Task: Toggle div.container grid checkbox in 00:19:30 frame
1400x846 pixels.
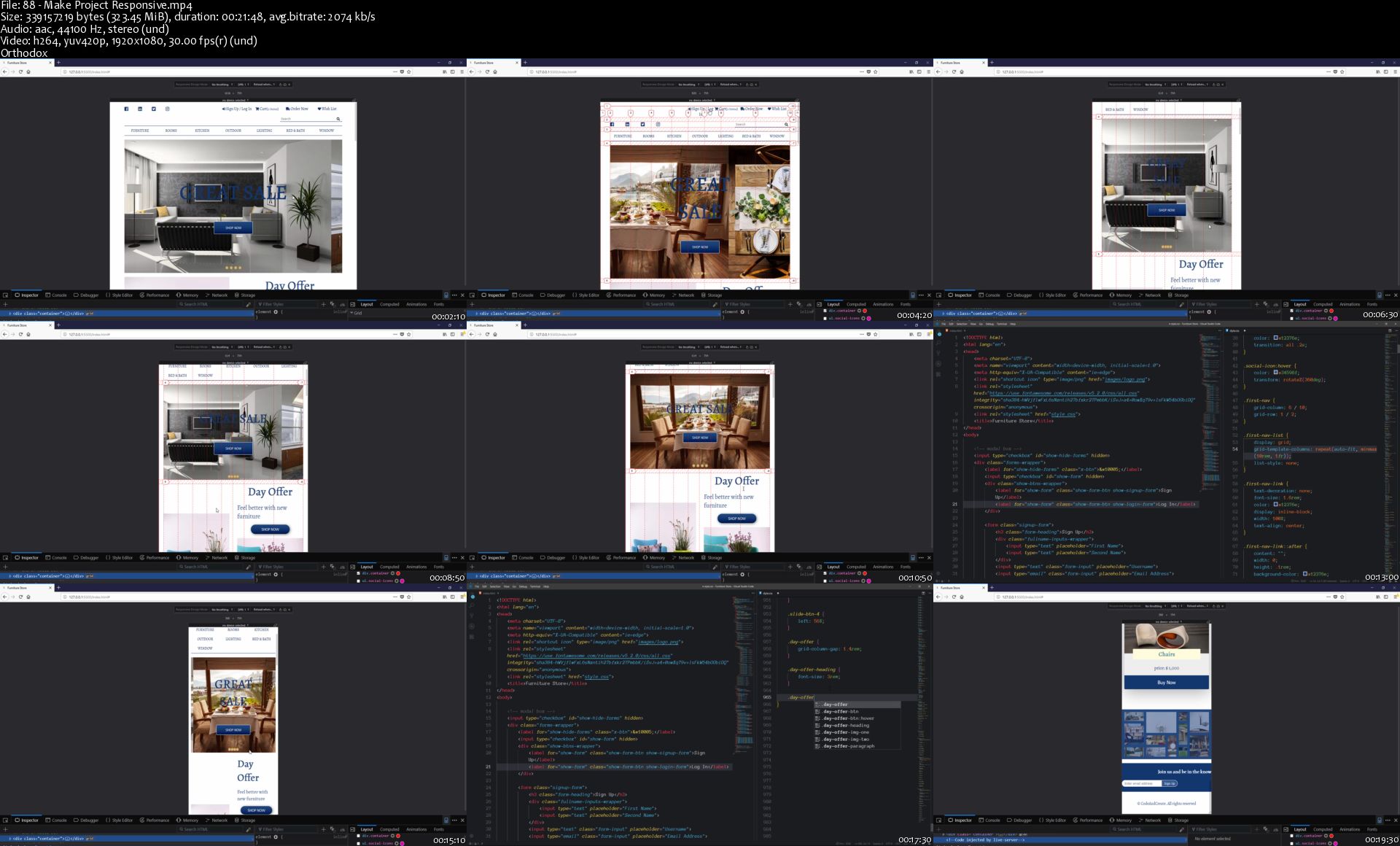Action: coord(1291,836)
